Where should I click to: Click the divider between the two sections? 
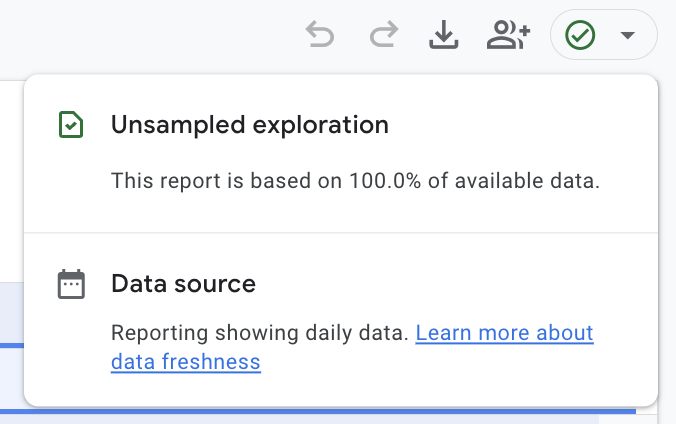coord(340,233)
